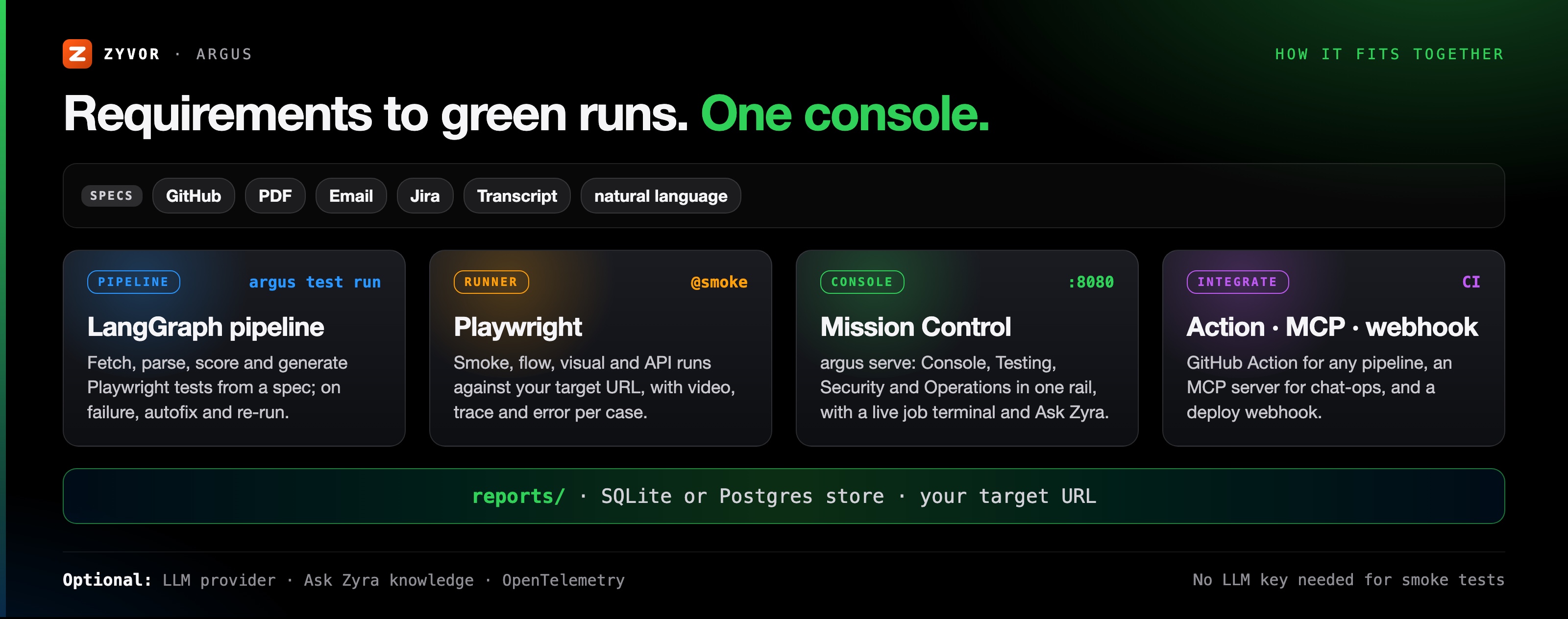Click the Fetch, parse, score and generate description
This screenshot has height=619, width=1568.
click(x=217, y=387)
